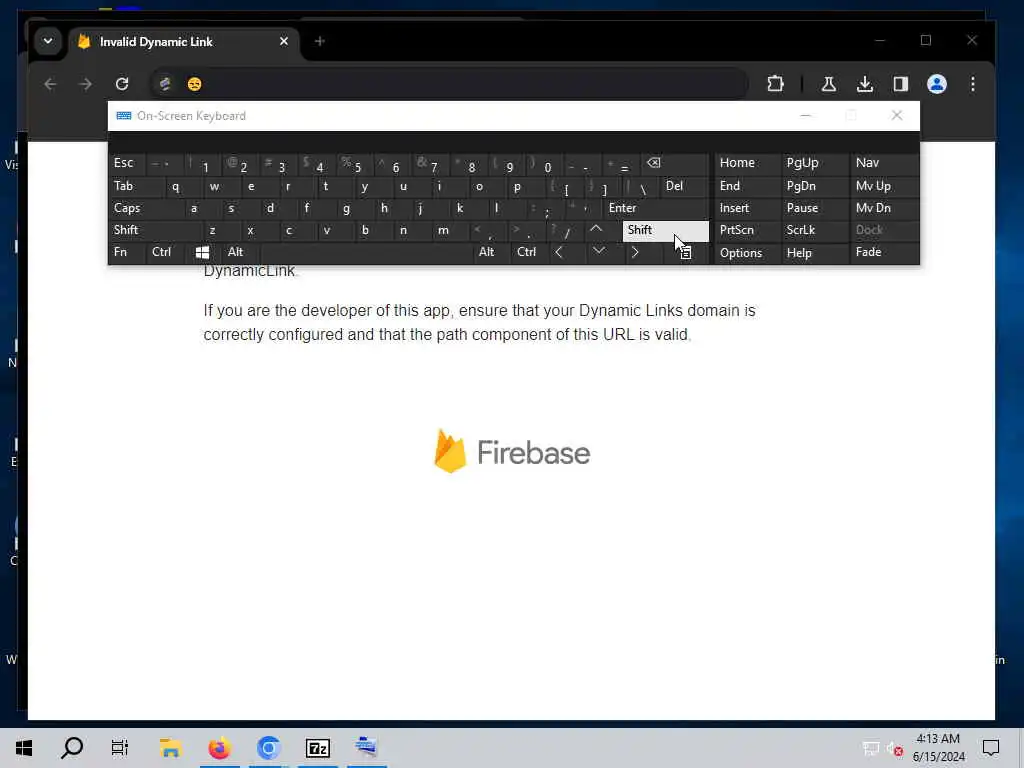Reload the page with the refresh icon

pyautogui.click(x=122, y=84)
